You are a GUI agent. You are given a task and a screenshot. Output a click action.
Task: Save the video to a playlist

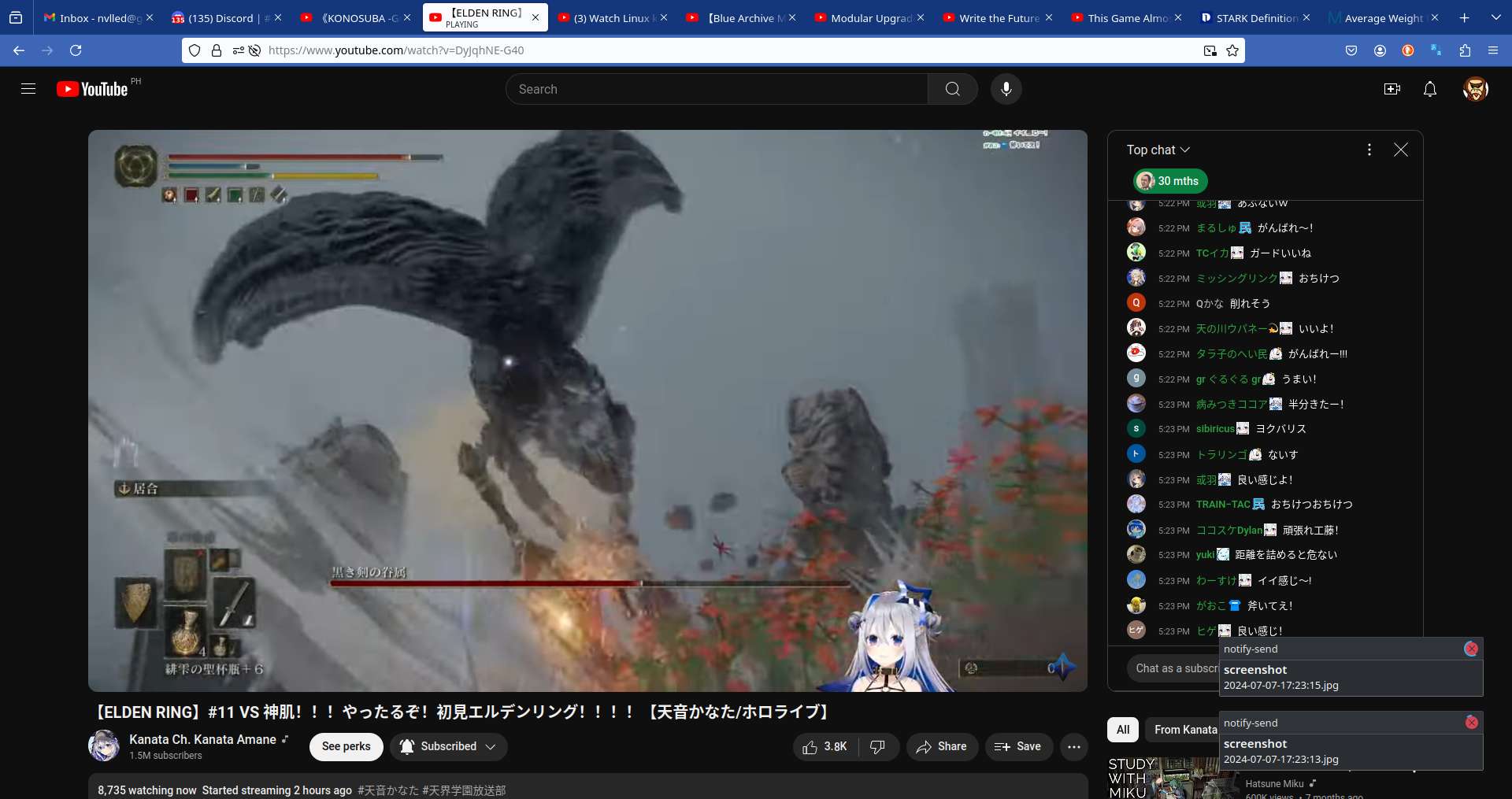pos(1018,746)
